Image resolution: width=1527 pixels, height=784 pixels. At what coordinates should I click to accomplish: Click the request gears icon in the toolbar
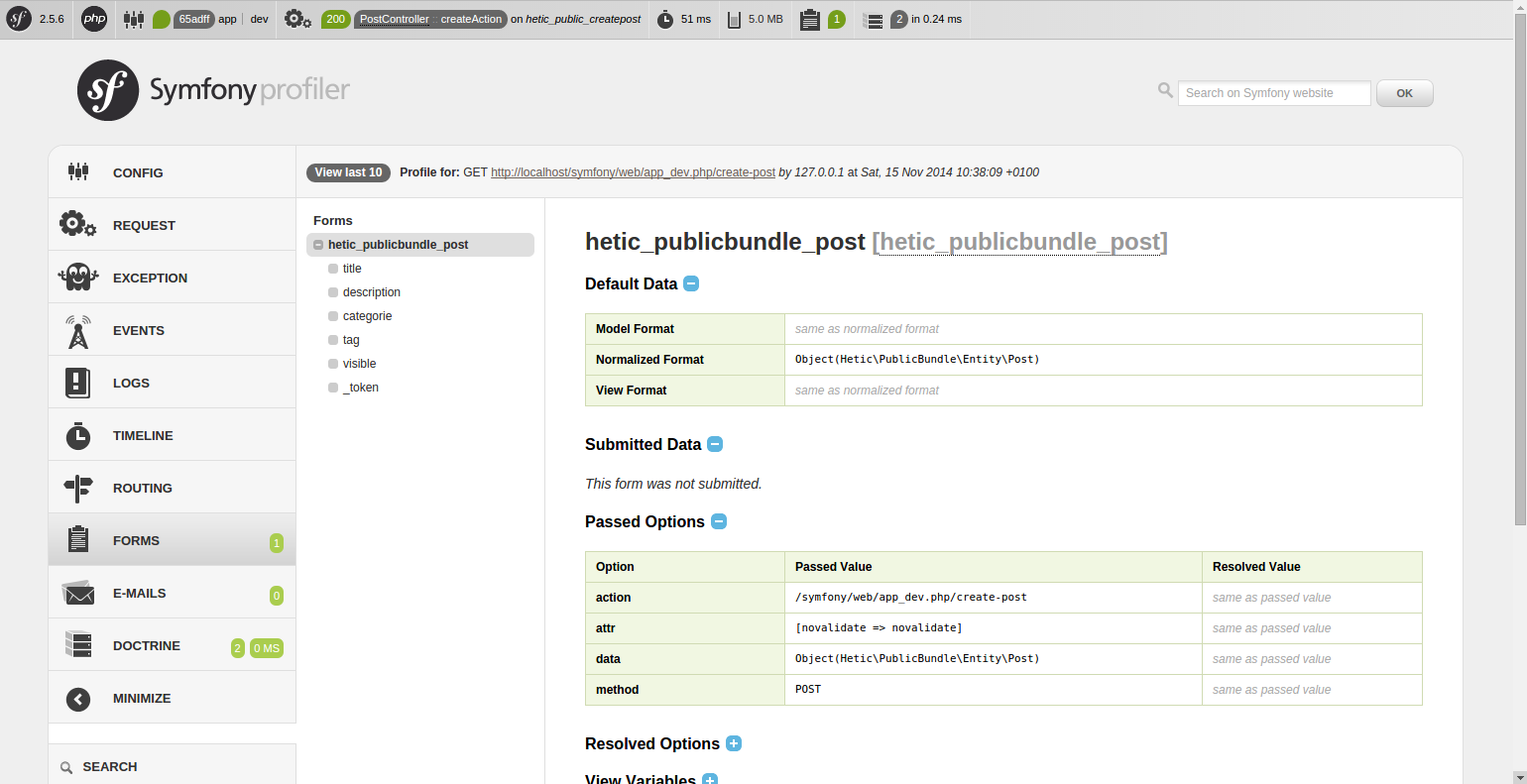coord(297,19)
